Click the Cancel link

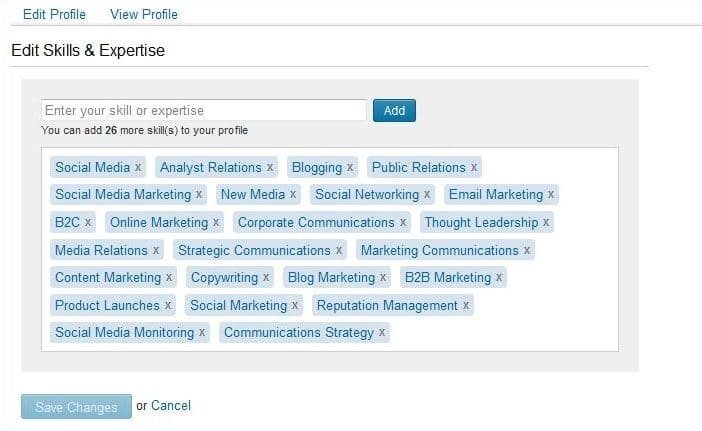[x=171, y=406]
